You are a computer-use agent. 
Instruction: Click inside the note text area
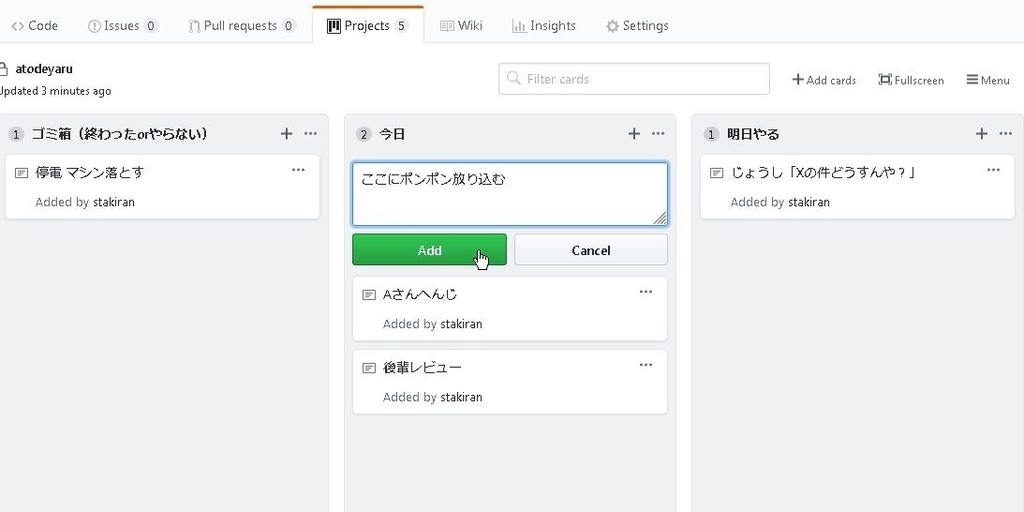tap(509, 194)
